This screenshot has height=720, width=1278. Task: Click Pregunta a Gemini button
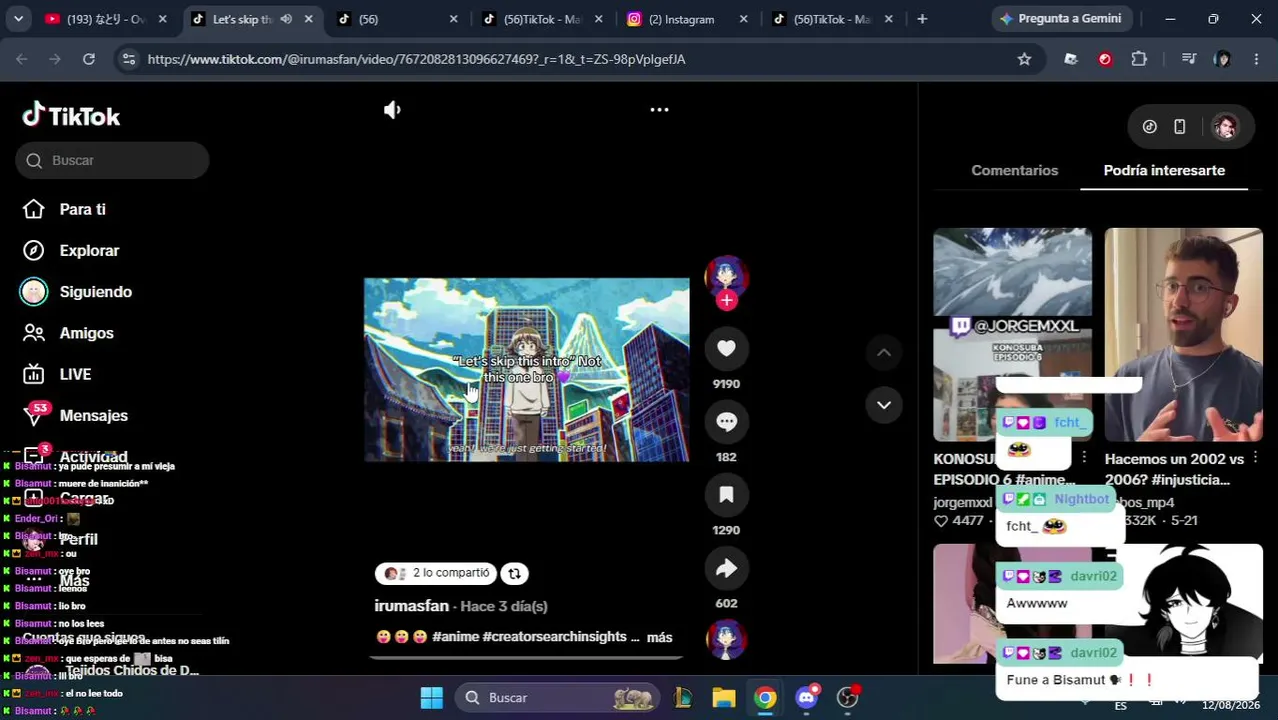point(1060,19)
